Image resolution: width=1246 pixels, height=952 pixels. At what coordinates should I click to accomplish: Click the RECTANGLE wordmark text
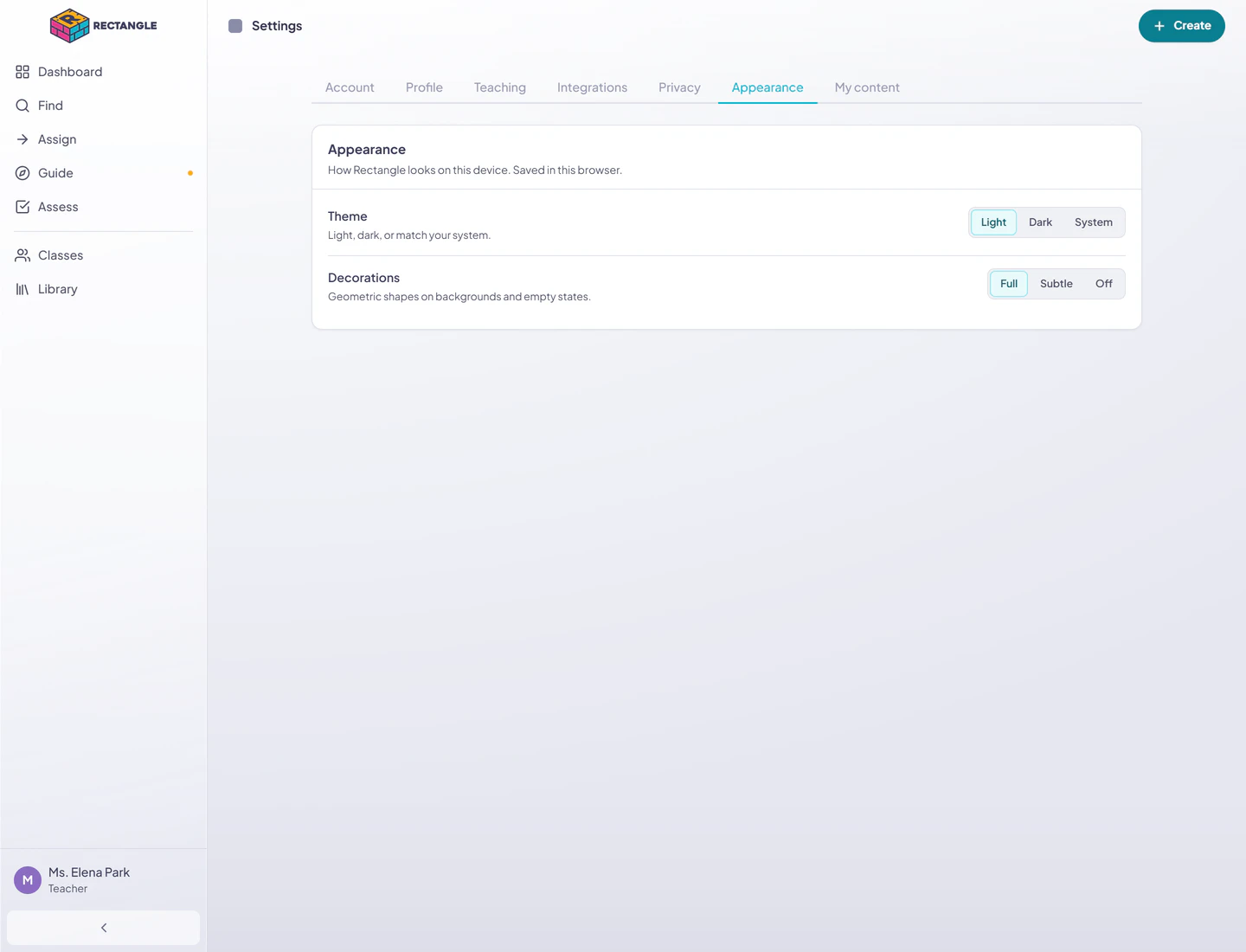click(x=125, y=26)
